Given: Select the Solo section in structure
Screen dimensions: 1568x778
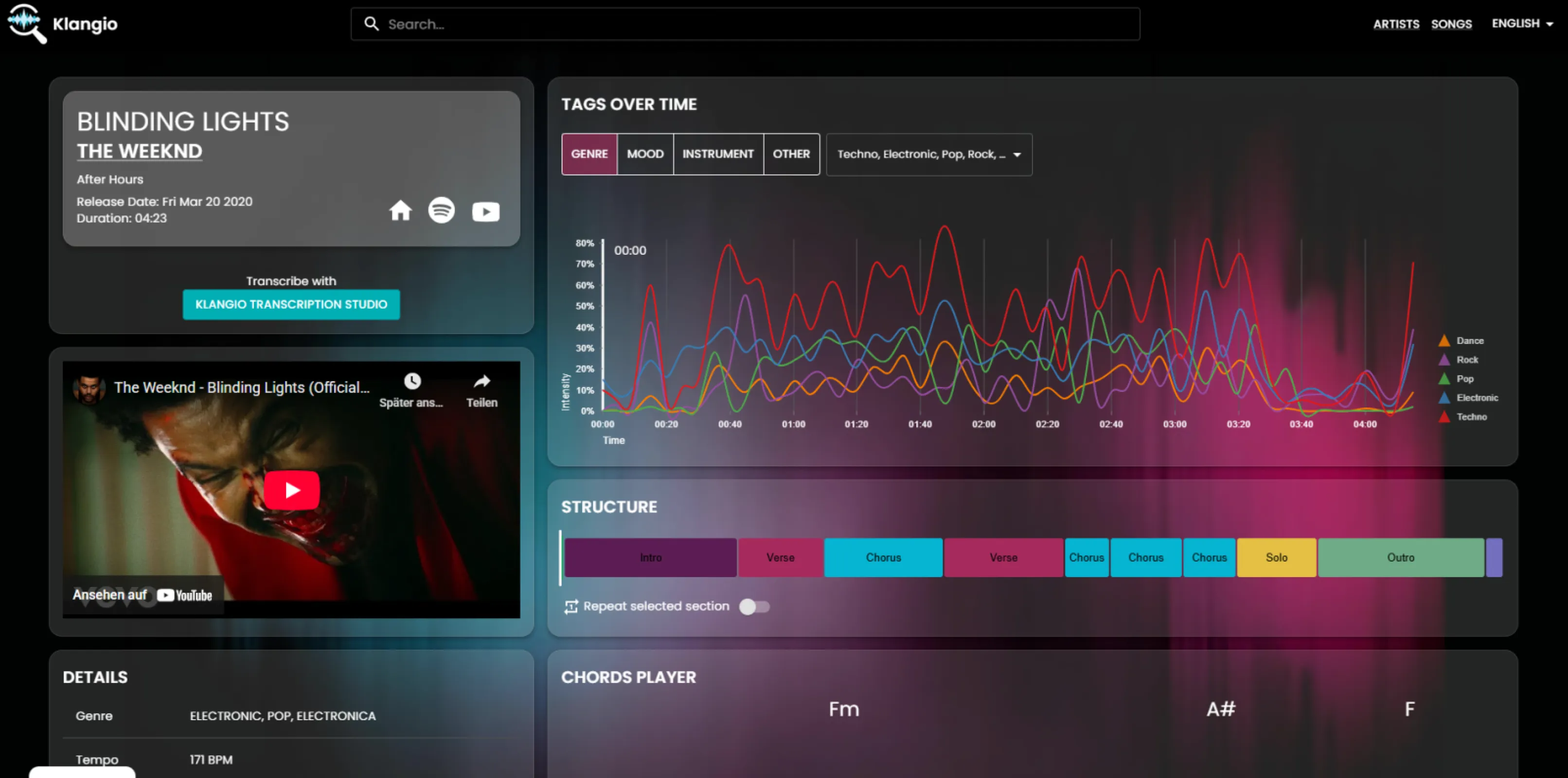Looking at the screenshot, I should click(x=1276, y=557).
